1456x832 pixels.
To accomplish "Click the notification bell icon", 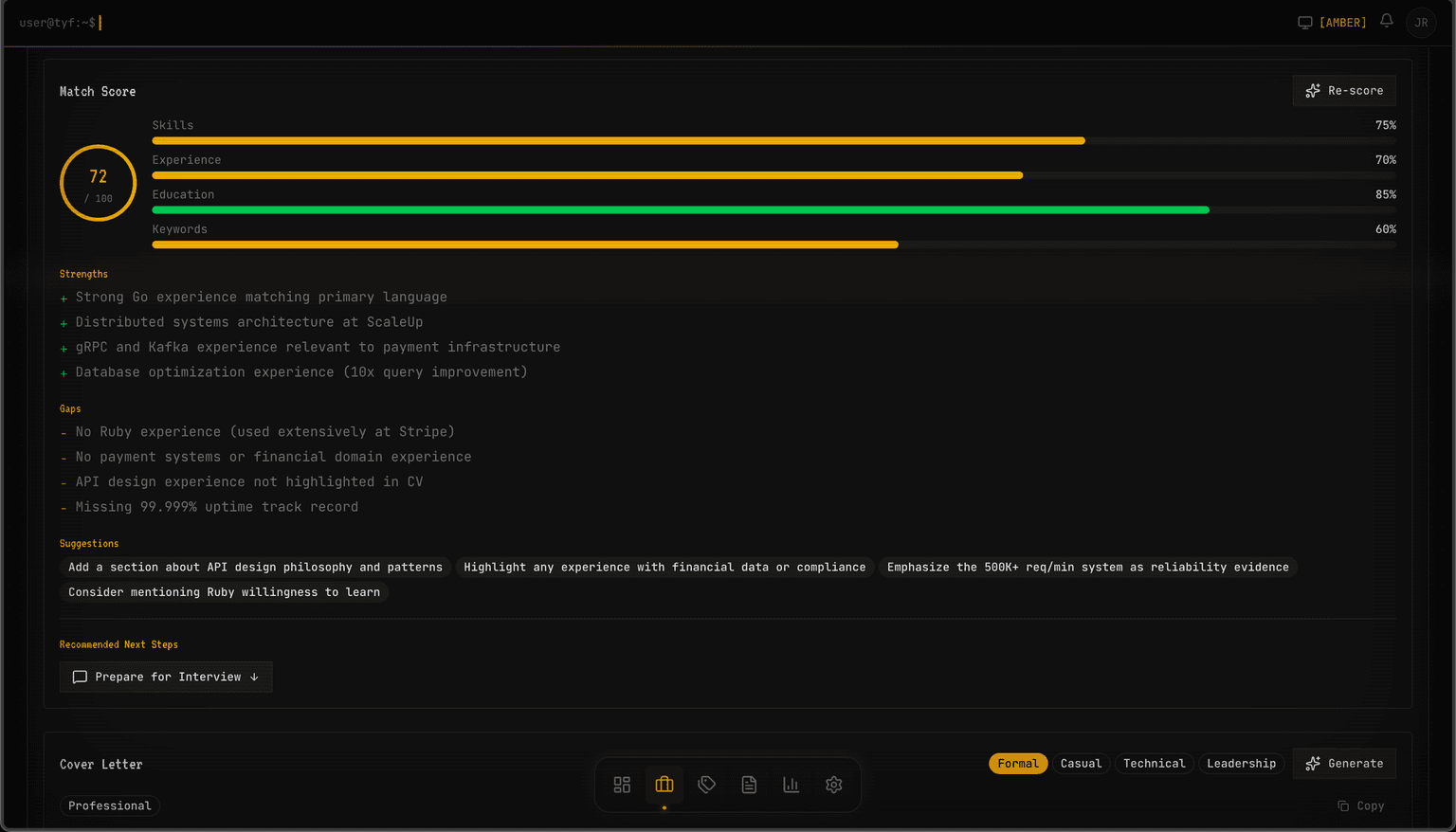I will coord(1386,21).
